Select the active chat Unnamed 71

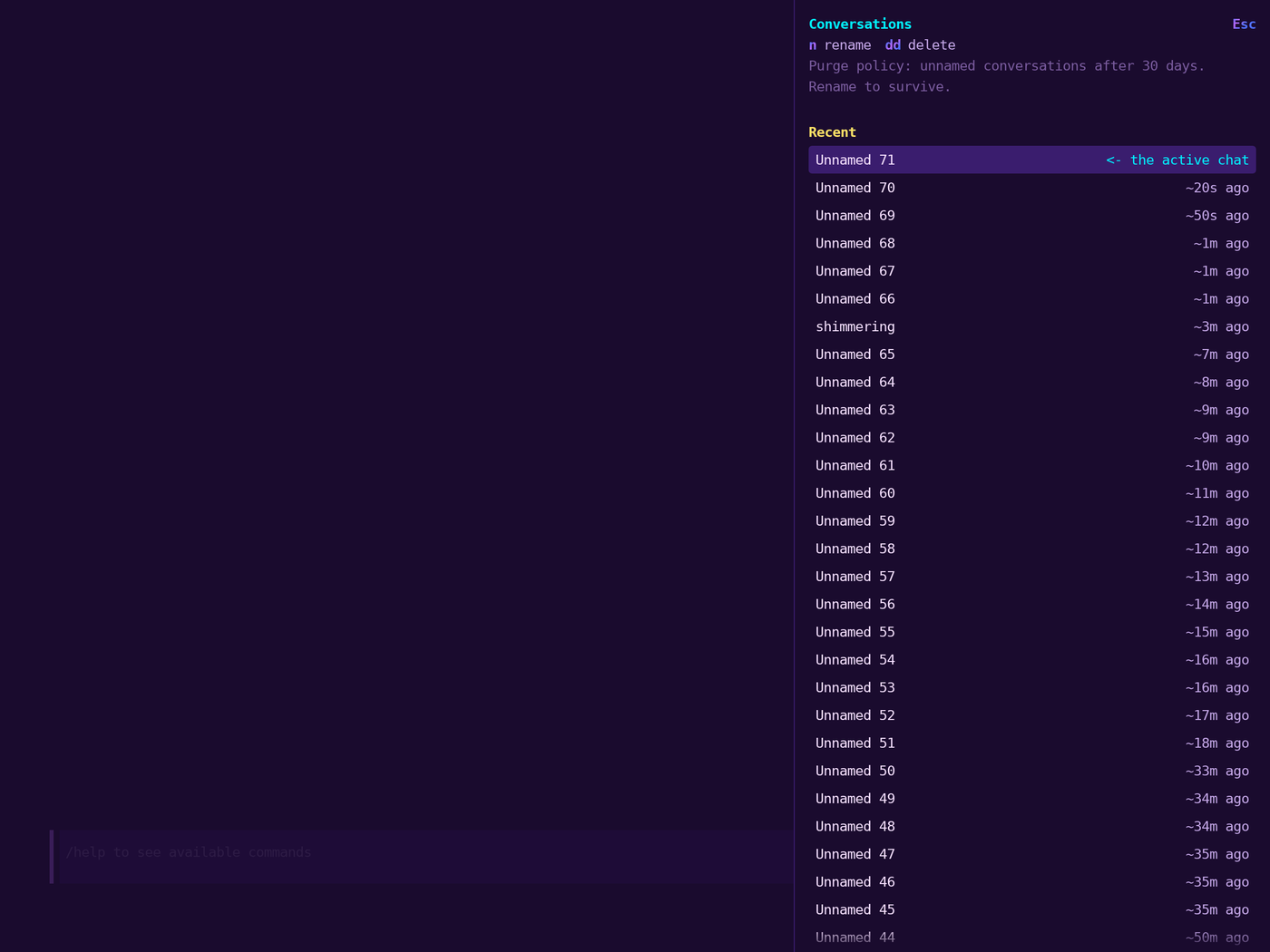coord(1032,160)
